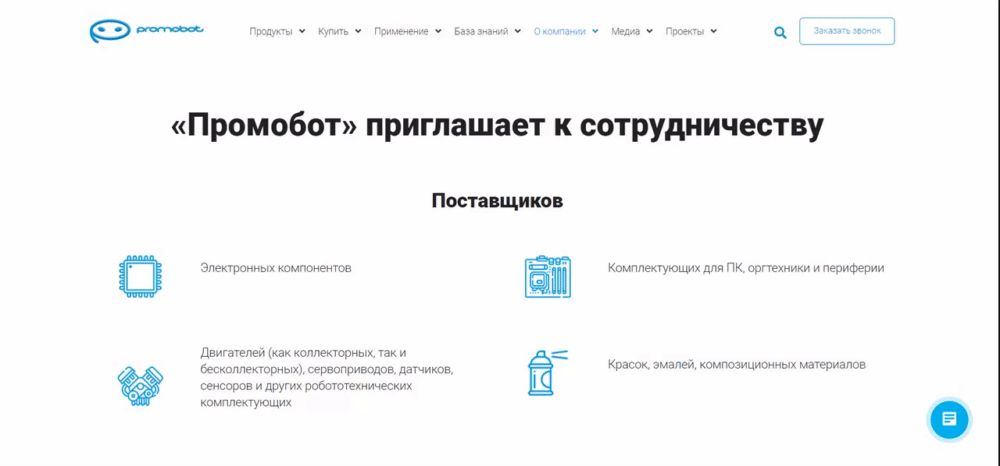Image resolution: width=1000 pixels, height=466 pixels.
Task: Open the Применение menu
Action: click(x=401, y=31)
